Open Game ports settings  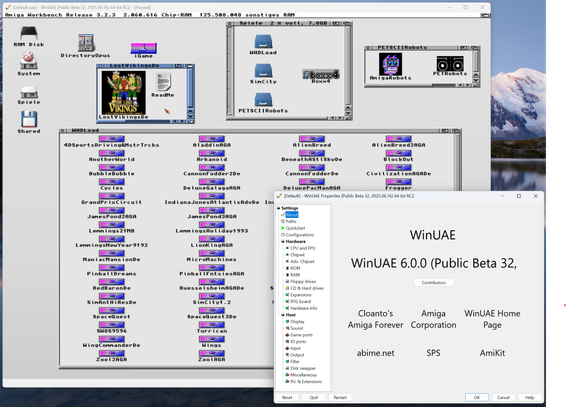(301, 335)
